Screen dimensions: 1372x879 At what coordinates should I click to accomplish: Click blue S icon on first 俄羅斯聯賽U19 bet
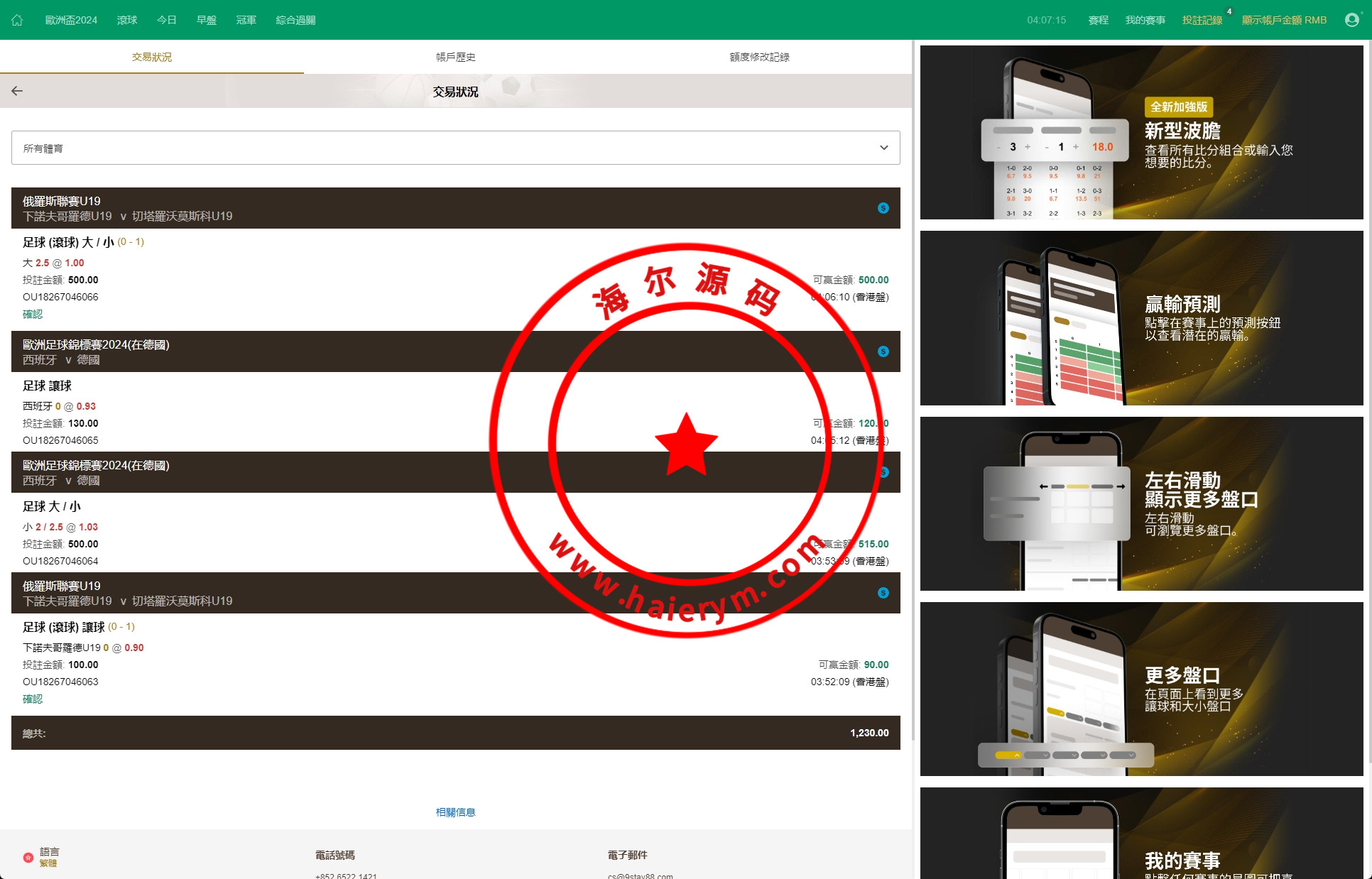coord(883,208)
